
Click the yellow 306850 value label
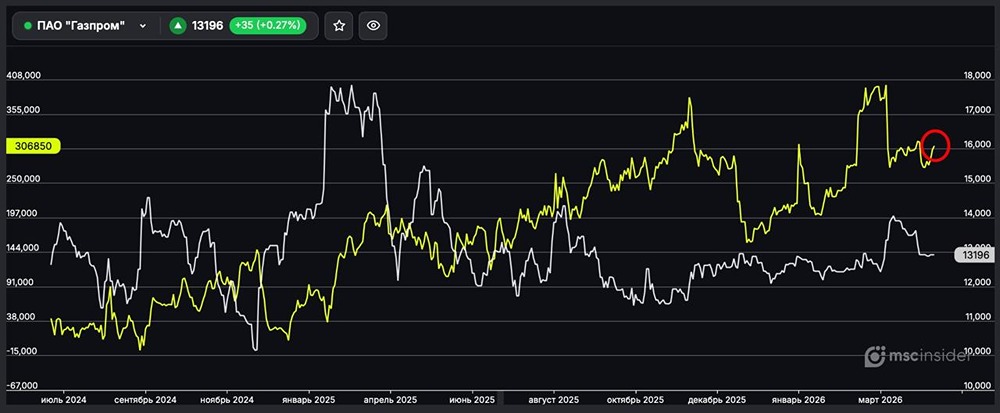[x=35, y=146]
